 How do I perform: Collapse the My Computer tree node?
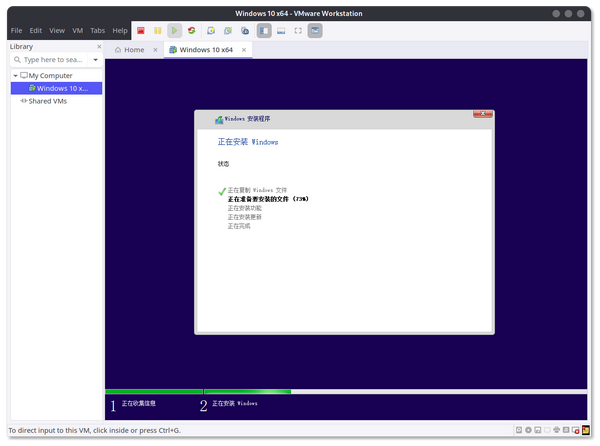pyautogui.click(x=15, y=76)
